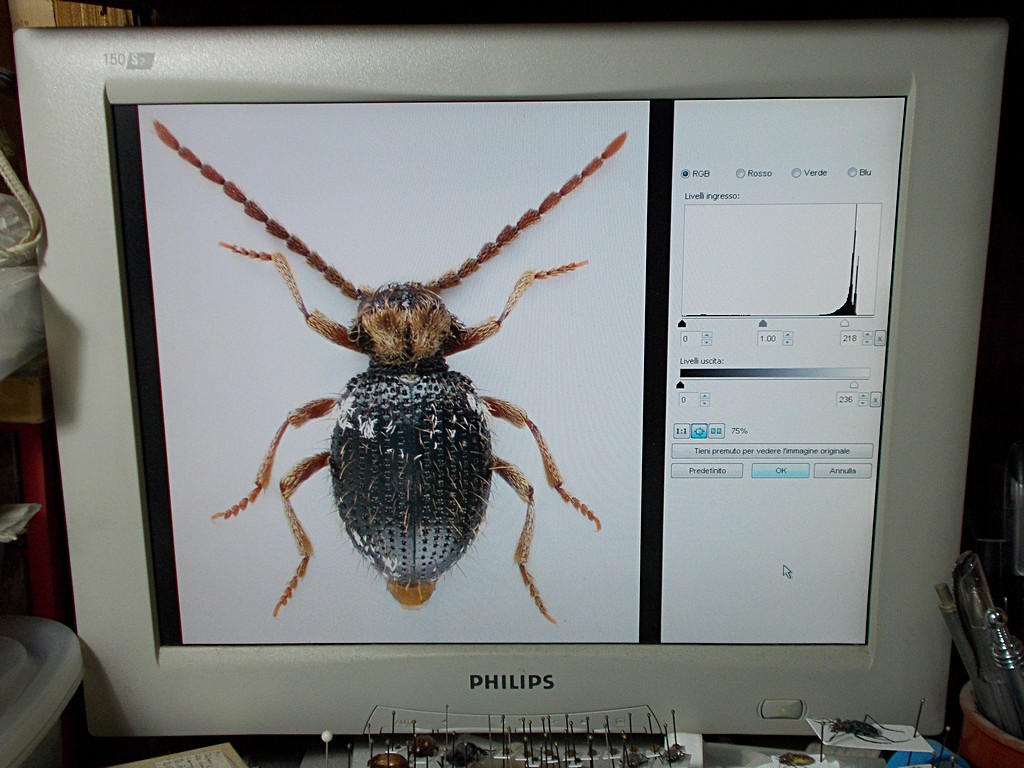Click Annulla to cancel the adjustment
The width and height of the screenshot is (1024, 768).
tap(842, 470)
